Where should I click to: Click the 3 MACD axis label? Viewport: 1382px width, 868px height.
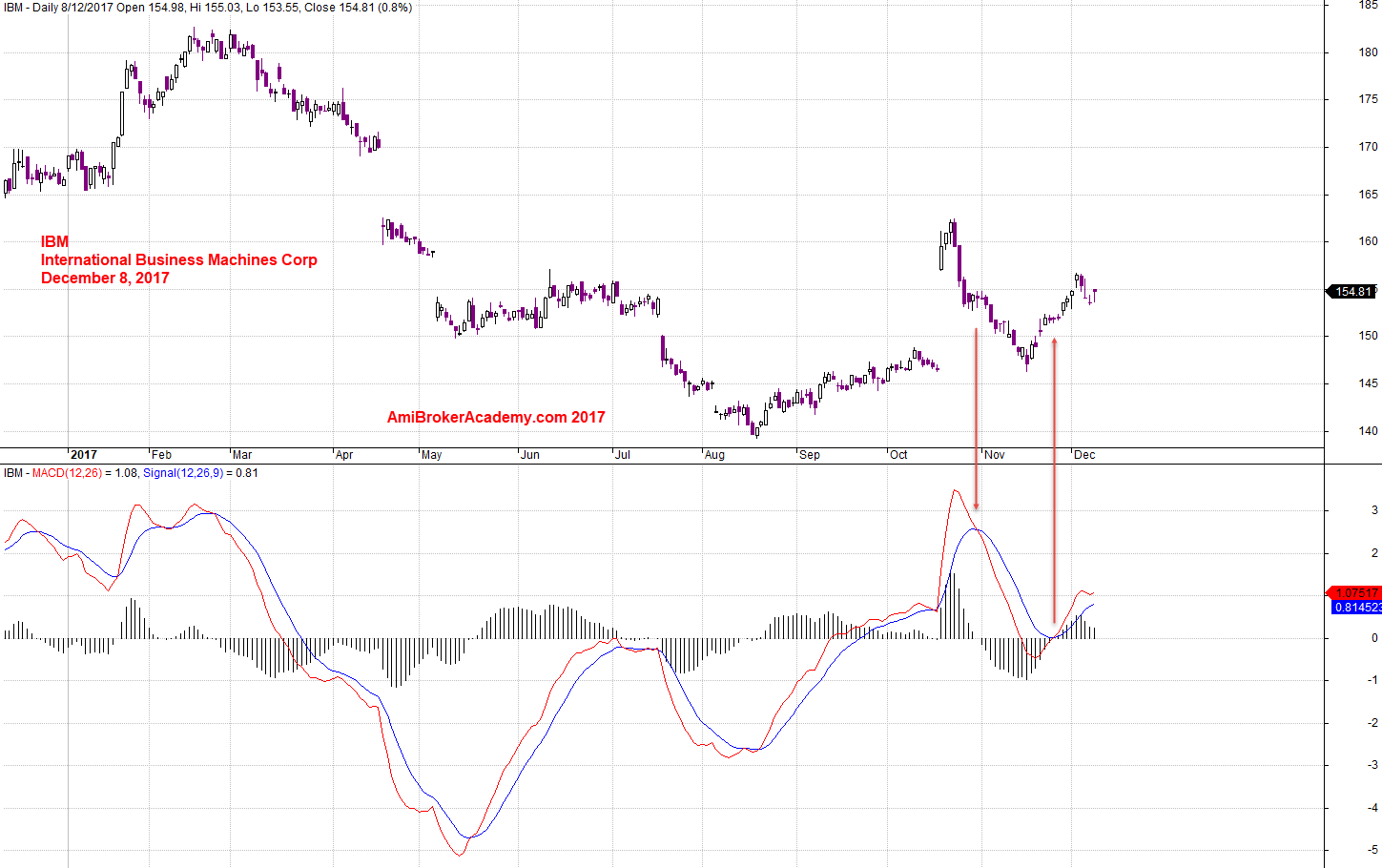point(1374,510)
